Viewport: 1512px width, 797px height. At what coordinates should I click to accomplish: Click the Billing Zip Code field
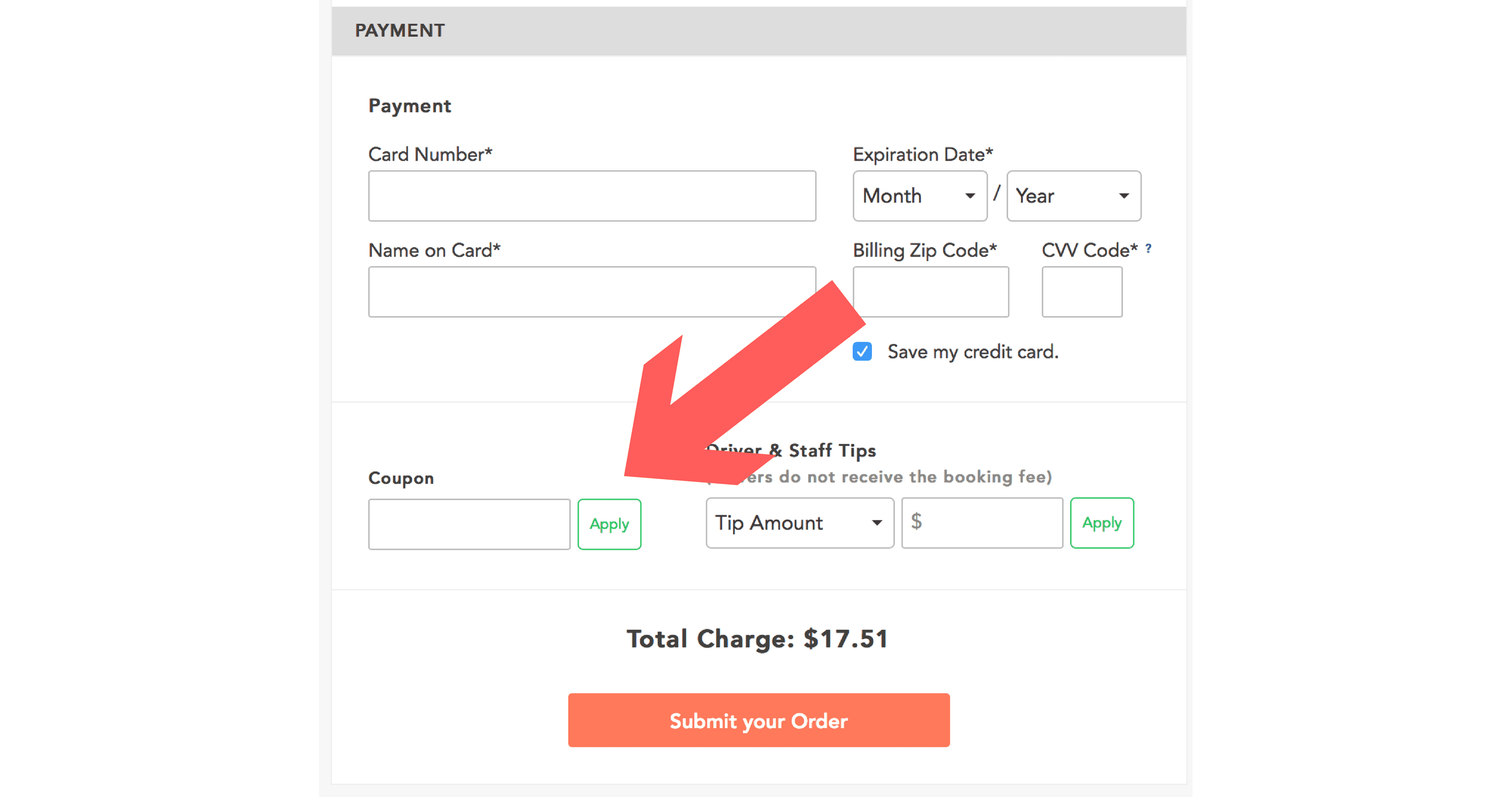pos(931,292)
